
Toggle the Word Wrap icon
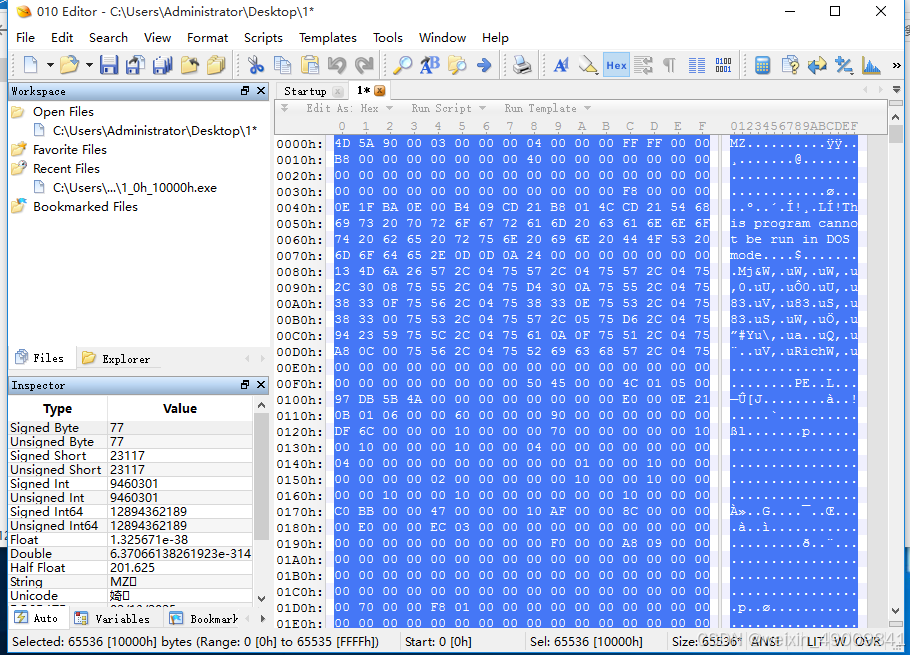643,65
